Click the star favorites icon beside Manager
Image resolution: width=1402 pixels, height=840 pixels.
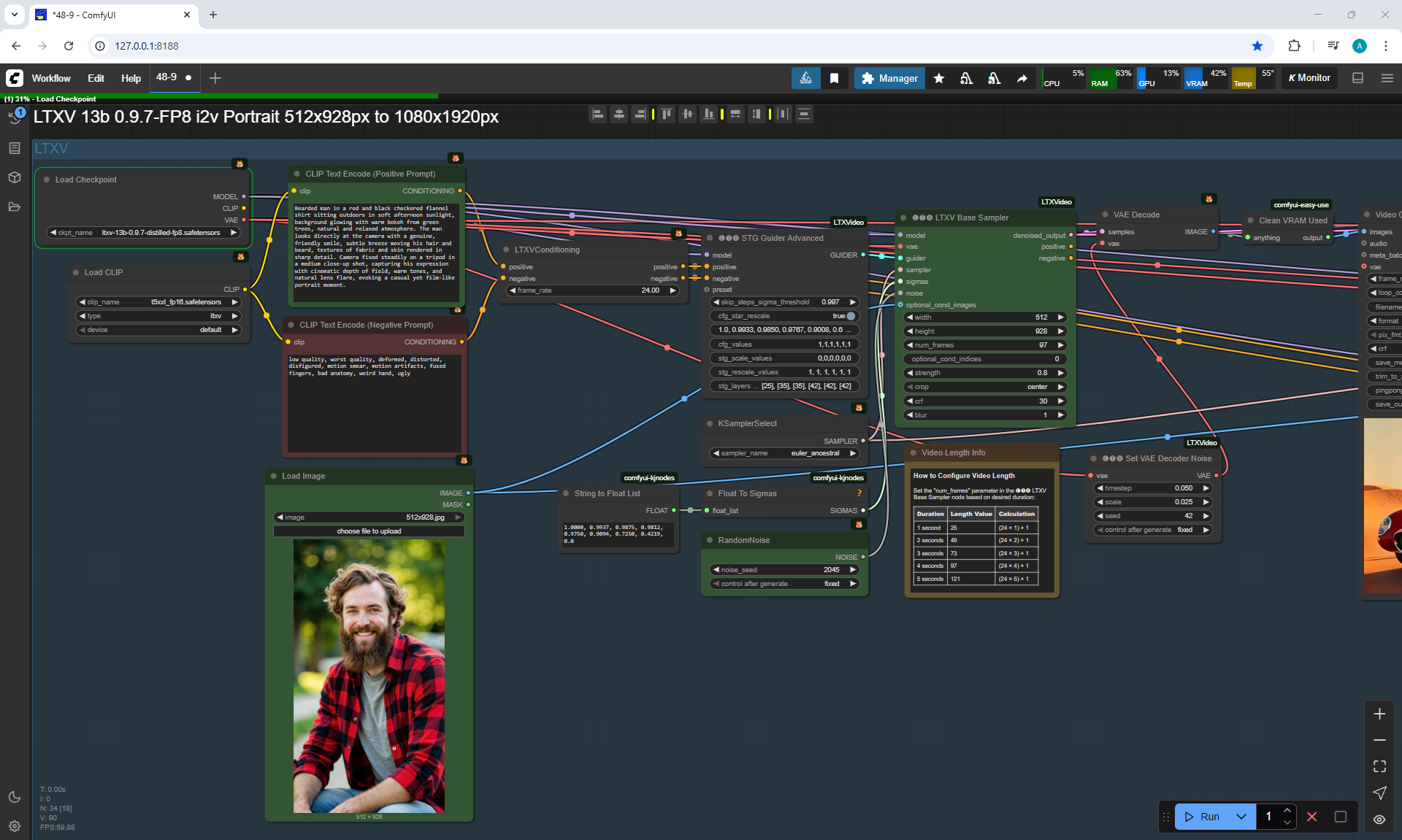pyautogui.click(x=939, y=78)
